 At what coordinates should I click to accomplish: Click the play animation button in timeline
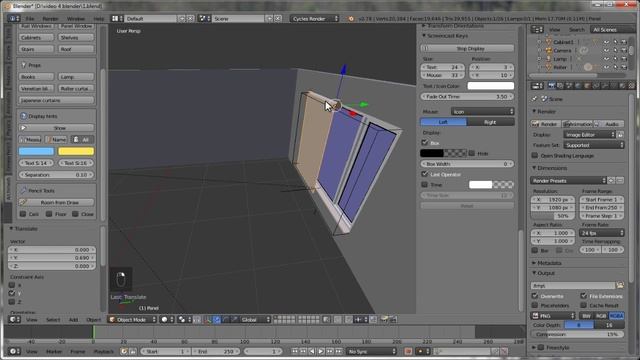321,351
